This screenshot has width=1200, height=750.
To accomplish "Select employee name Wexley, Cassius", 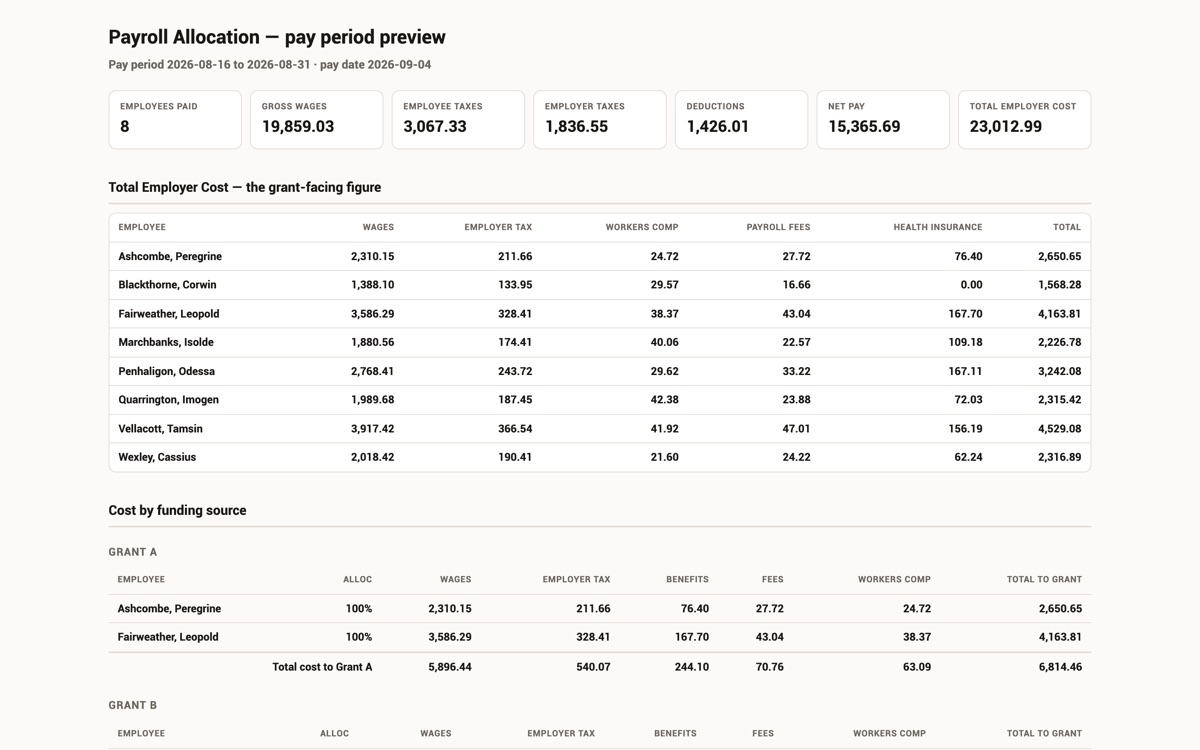I will point(157,457).
